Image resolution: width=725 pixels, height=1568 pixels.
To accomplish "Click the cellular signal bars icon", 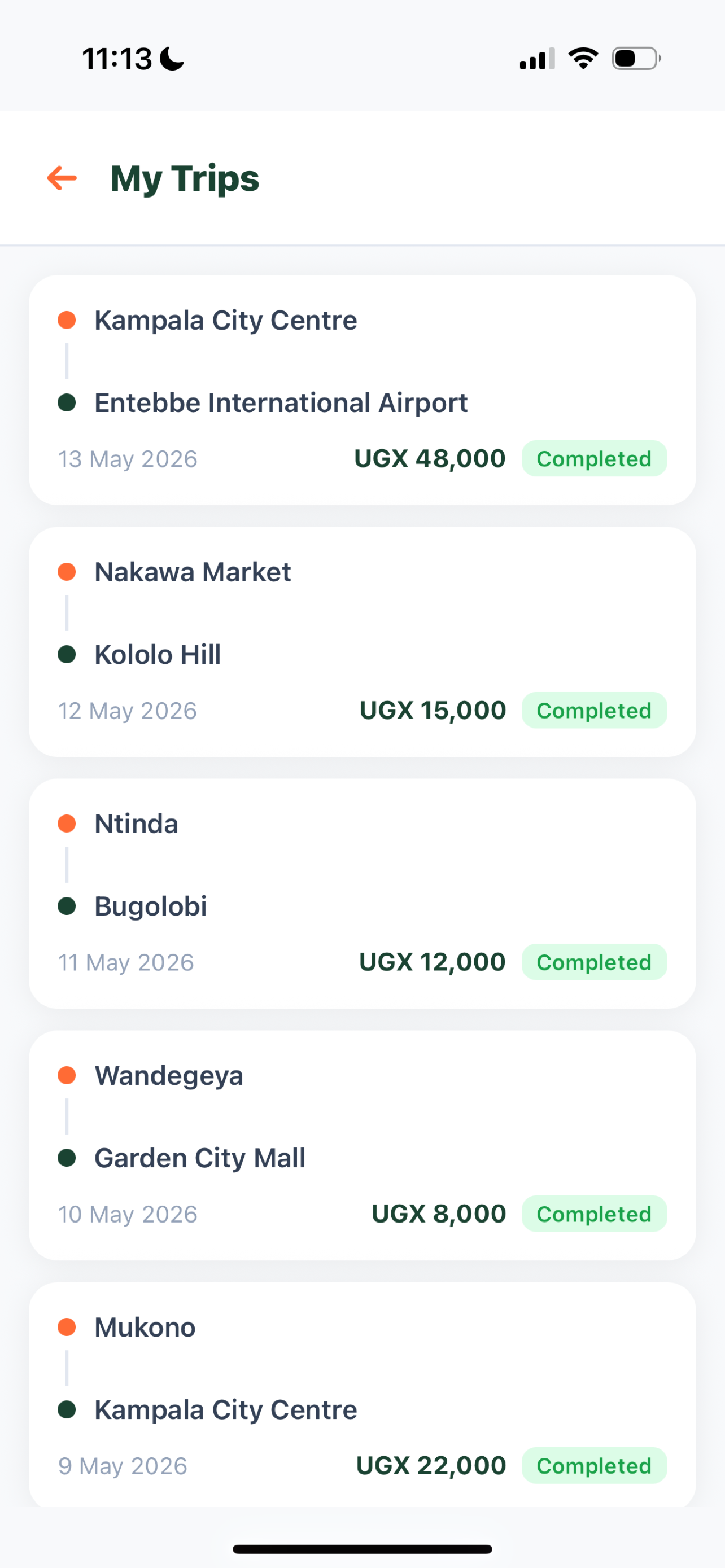I will pos(537,59).
